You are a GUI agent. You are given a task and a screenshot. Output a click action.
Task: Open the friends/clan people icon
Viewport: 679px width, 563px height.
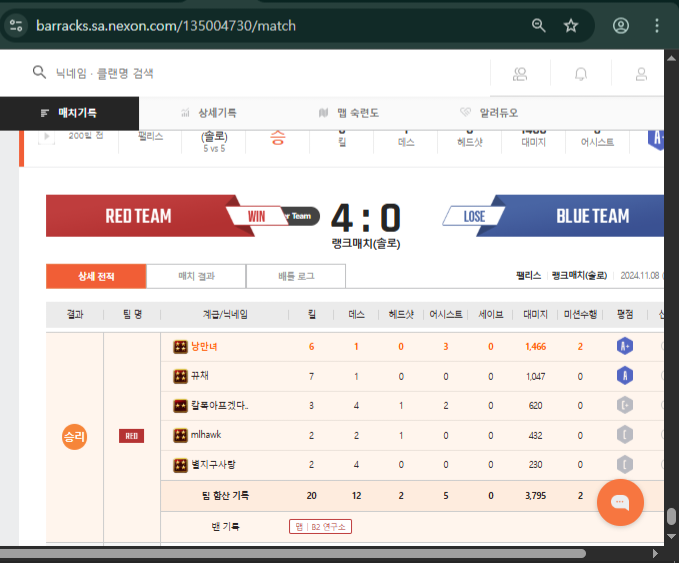point(520,73)
